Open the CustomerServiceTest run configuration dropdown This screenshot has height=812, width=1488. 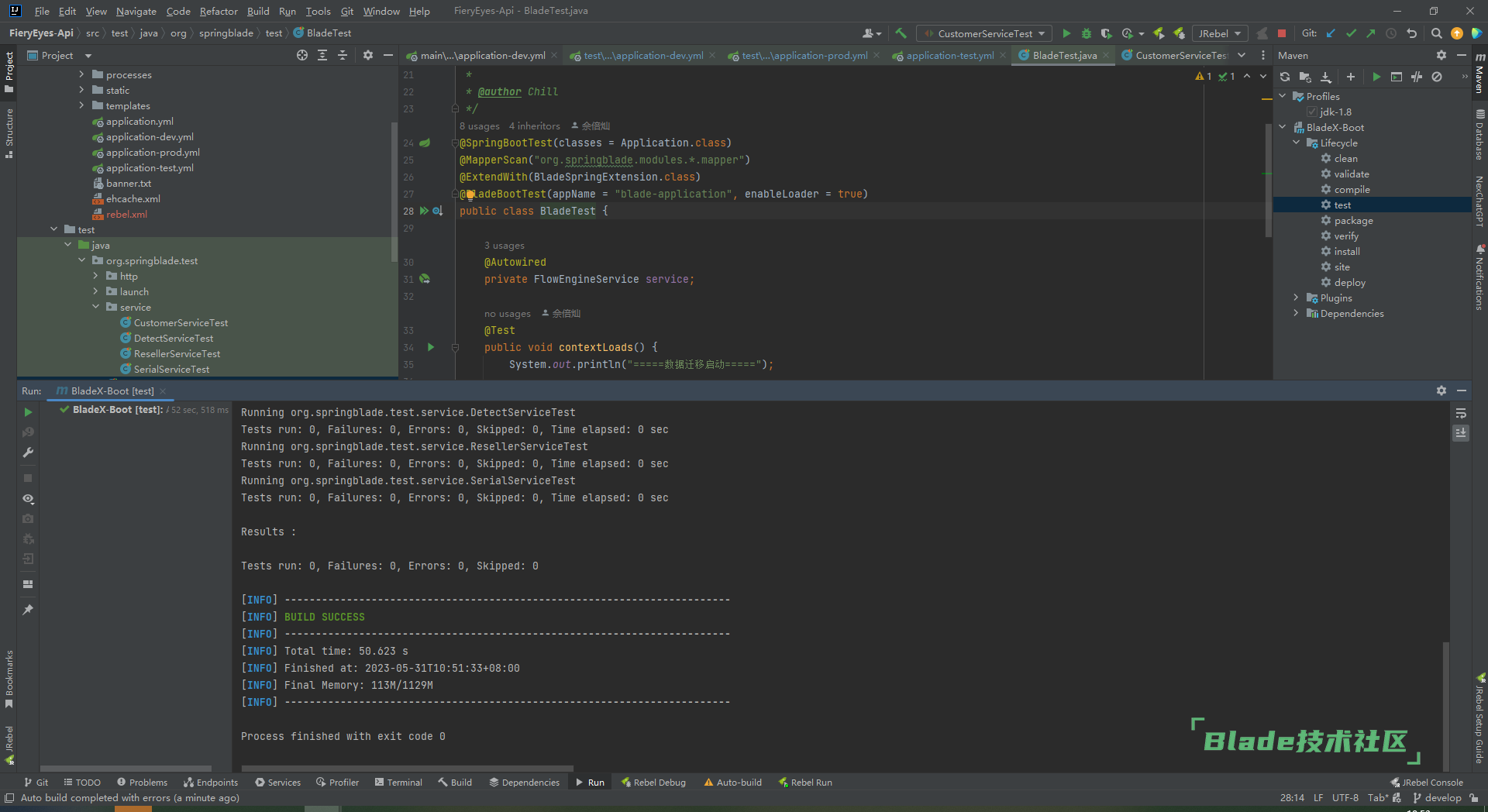click(984, 33)
